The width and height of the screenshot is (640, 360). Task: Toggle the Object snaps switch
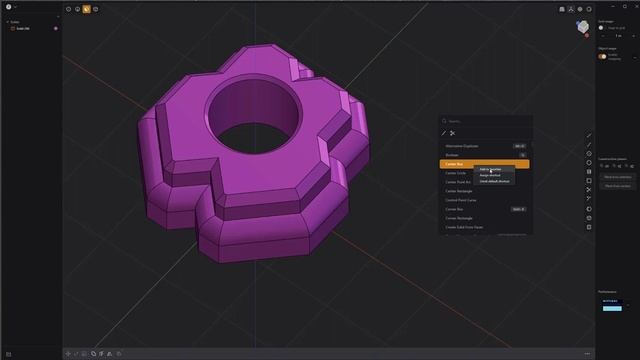tap(602, 57)
